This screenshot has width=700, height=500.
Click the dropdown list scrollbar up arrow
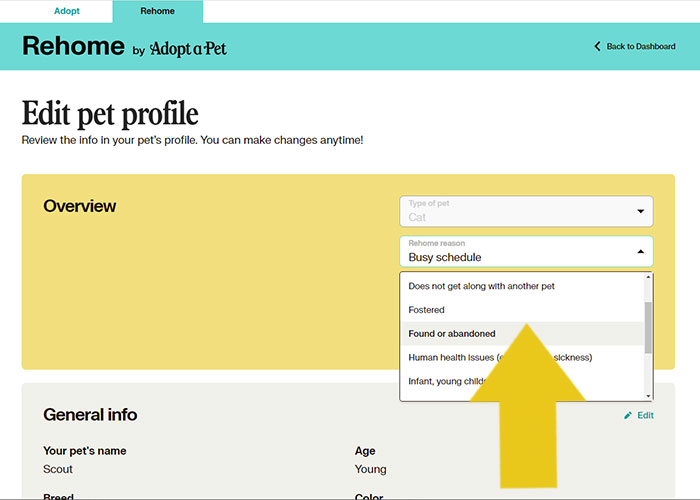tap(648, 277)
